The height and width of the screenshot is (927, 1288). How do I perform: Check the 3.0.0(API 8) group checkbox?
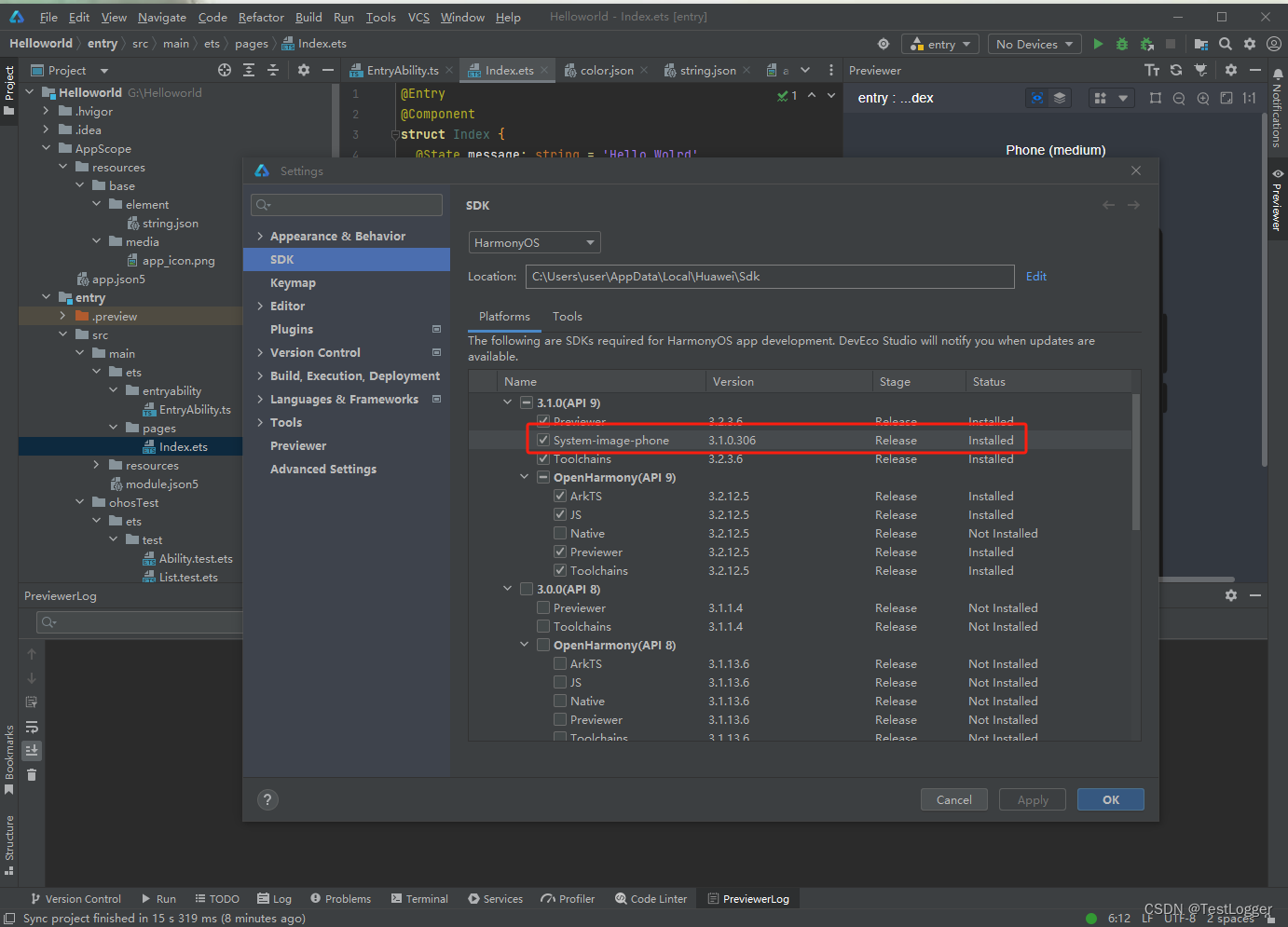tap(527, 589)
